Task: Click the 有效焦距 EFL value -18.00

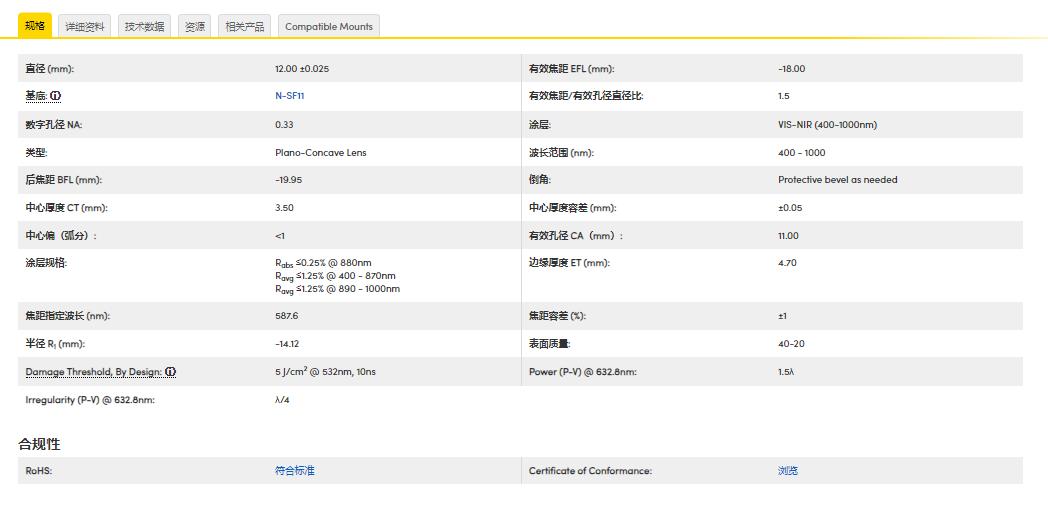Action: (791, 69)
